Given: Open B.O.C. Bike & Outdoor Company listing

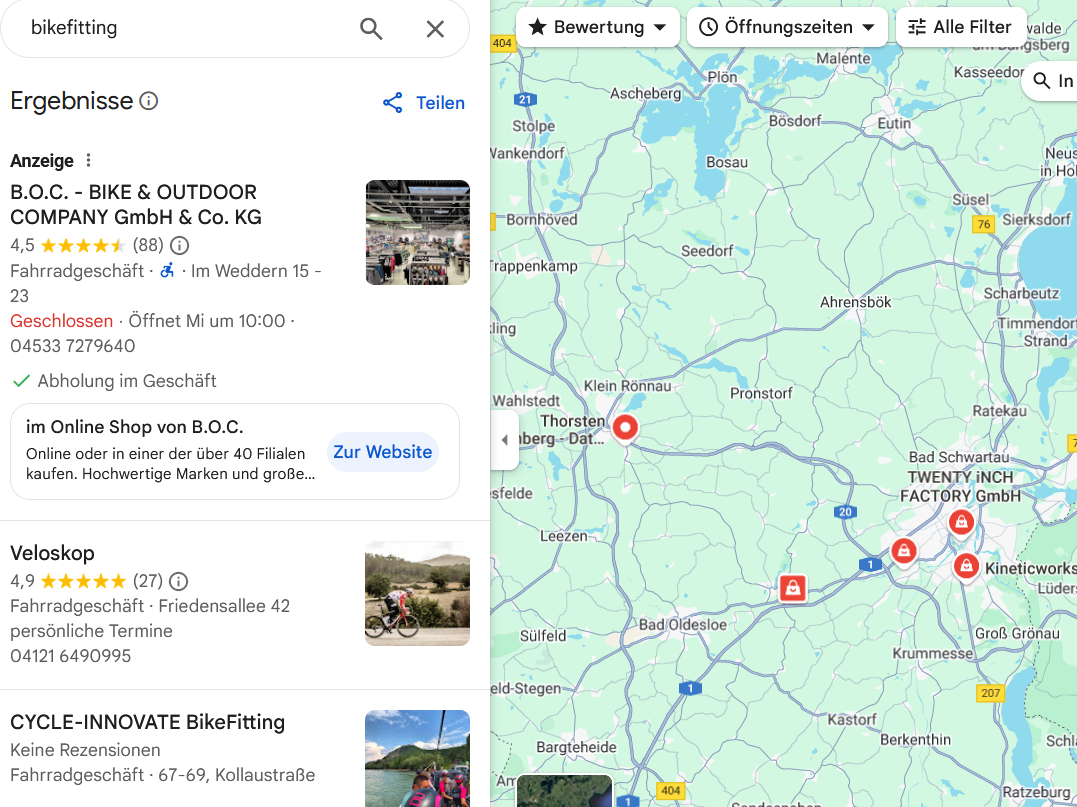Looking at the screenshot, I should pos(136,204).
